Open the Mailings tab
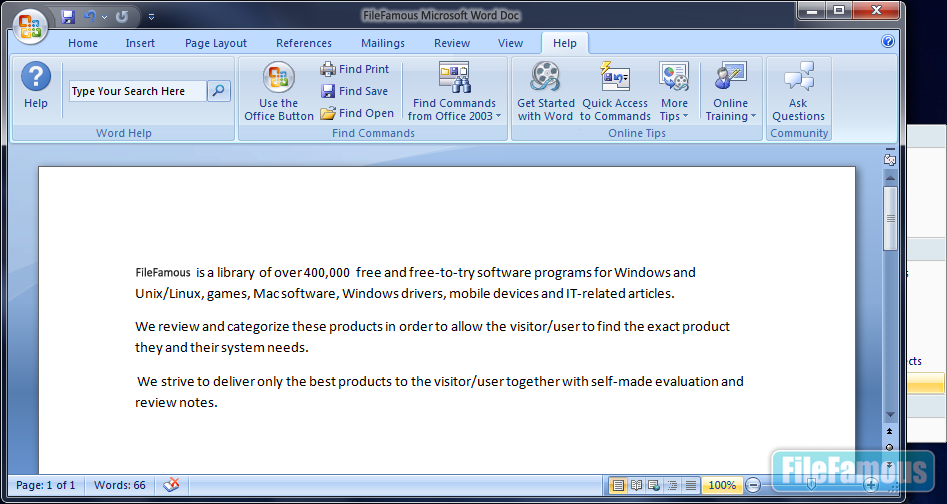 pos(383,43)
